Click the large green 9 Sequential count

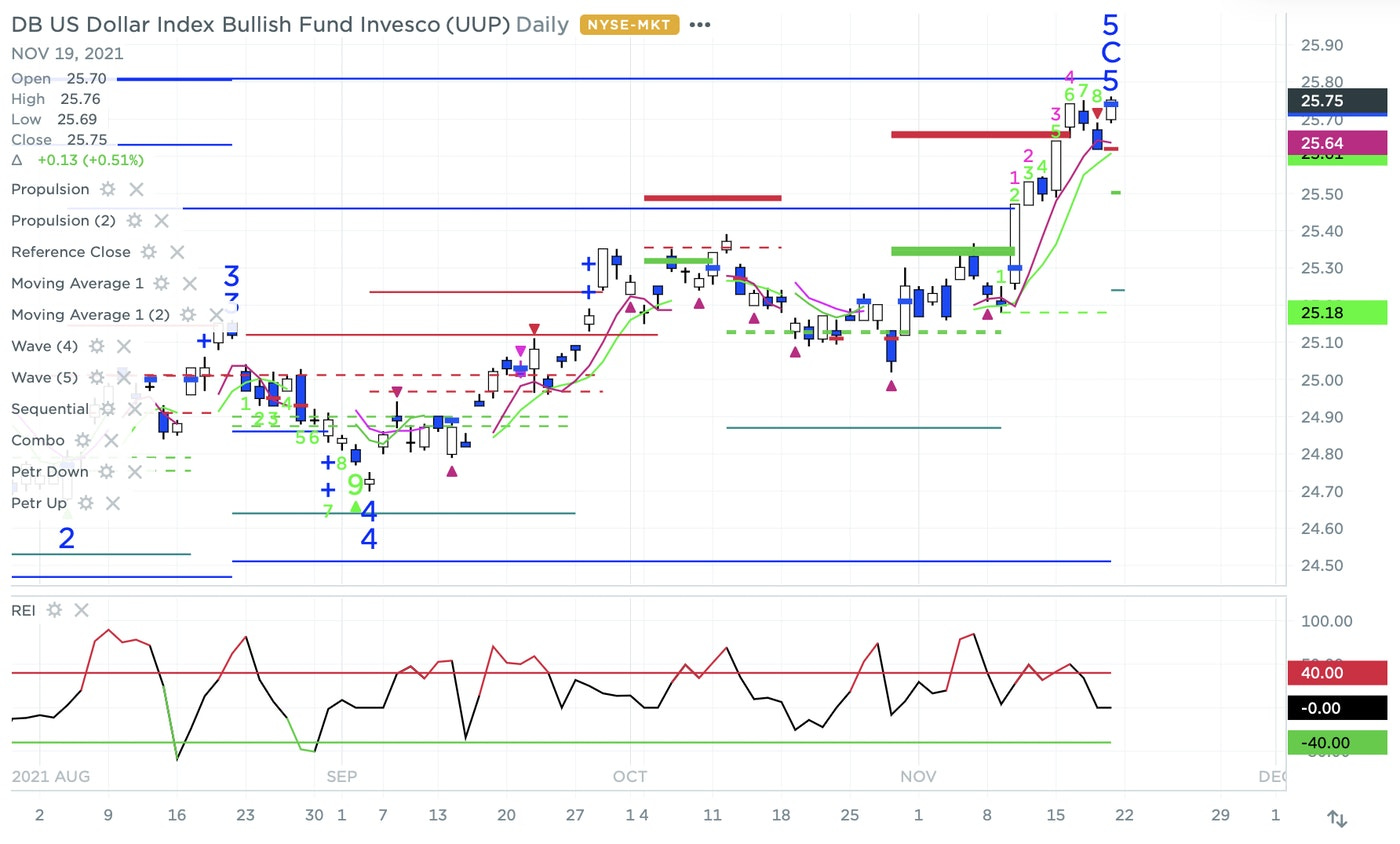point(356,485)
